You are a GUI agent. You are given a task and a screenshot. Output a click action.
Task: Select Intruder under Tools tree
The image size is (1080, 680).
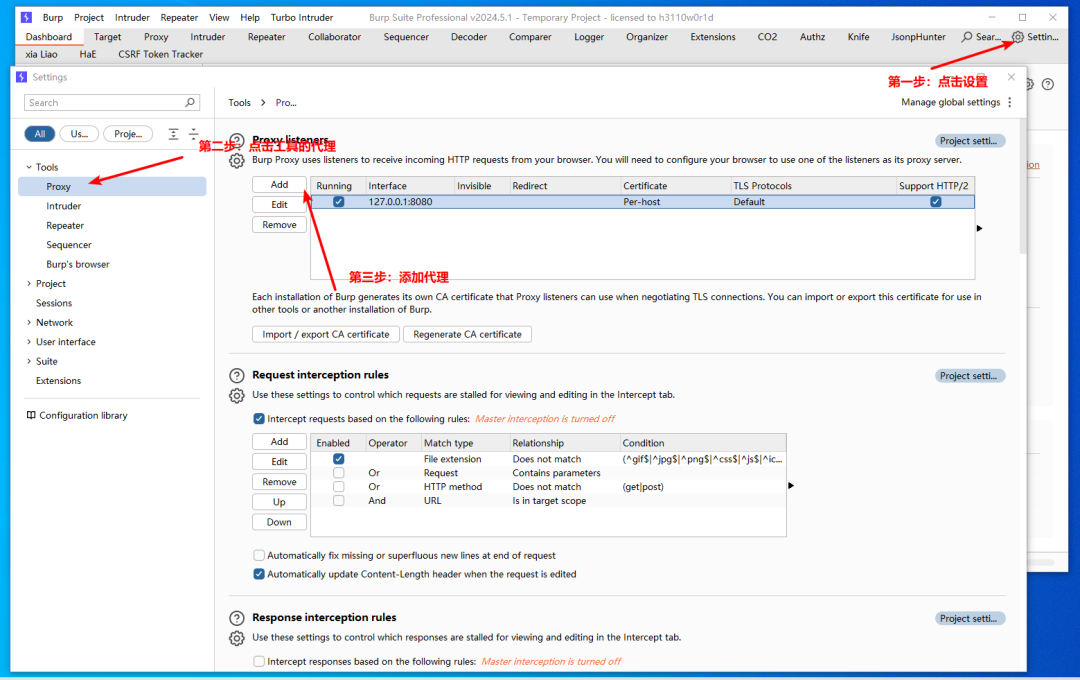(63, 205)
